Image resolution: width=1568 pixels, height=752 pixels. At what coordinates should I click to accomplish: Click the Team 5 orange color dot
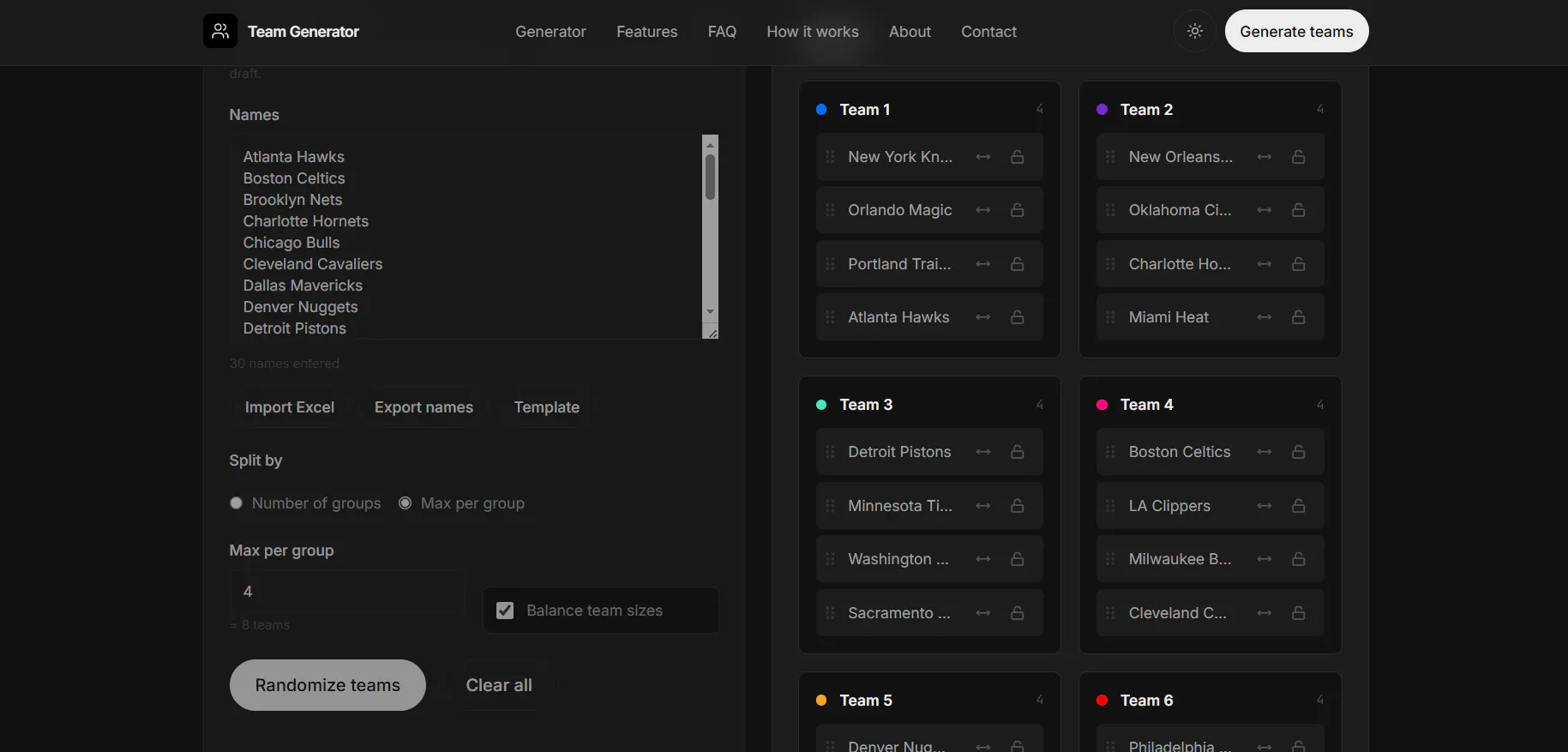tap(821, 701)
